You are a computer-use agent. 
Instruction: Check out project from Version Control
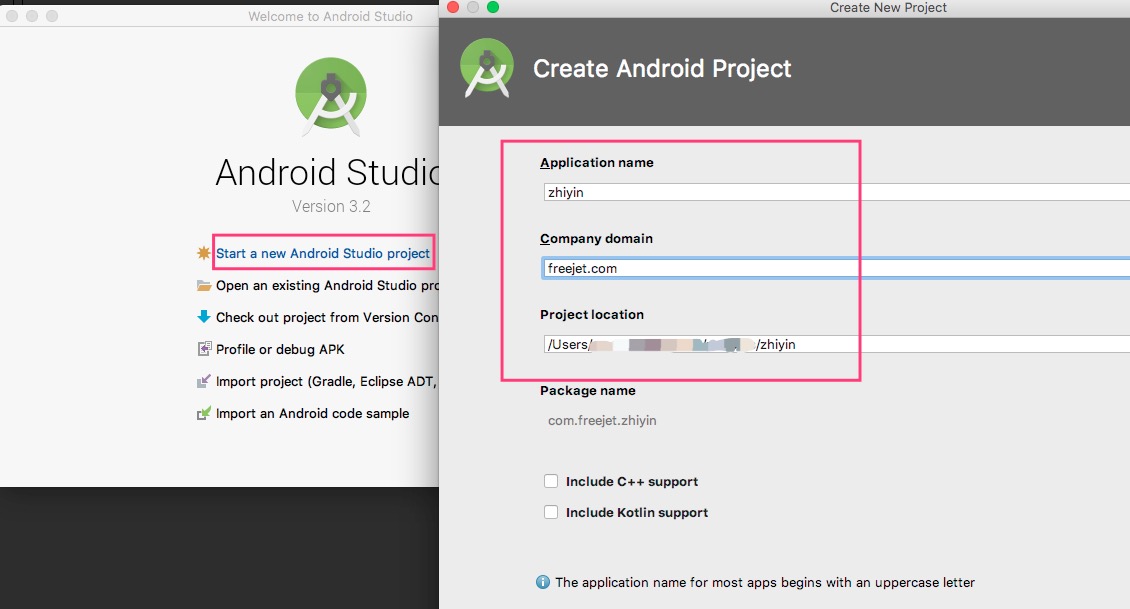pos(327,317)
